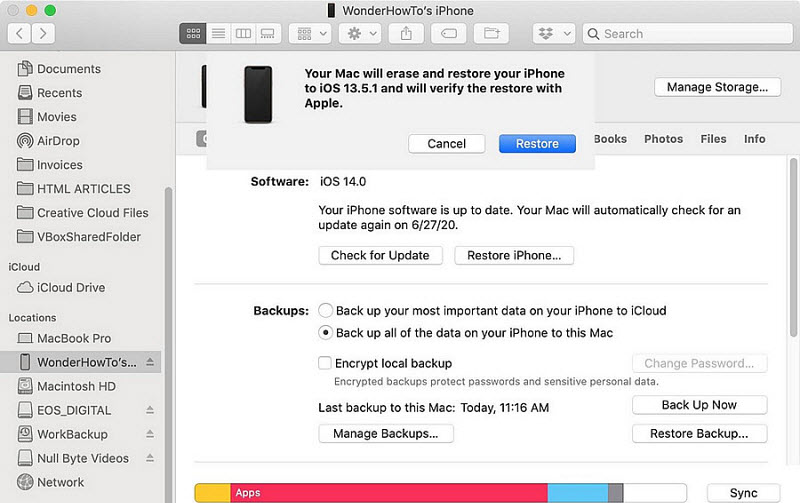Eject the EOS_DIGITAL volume

150,410
